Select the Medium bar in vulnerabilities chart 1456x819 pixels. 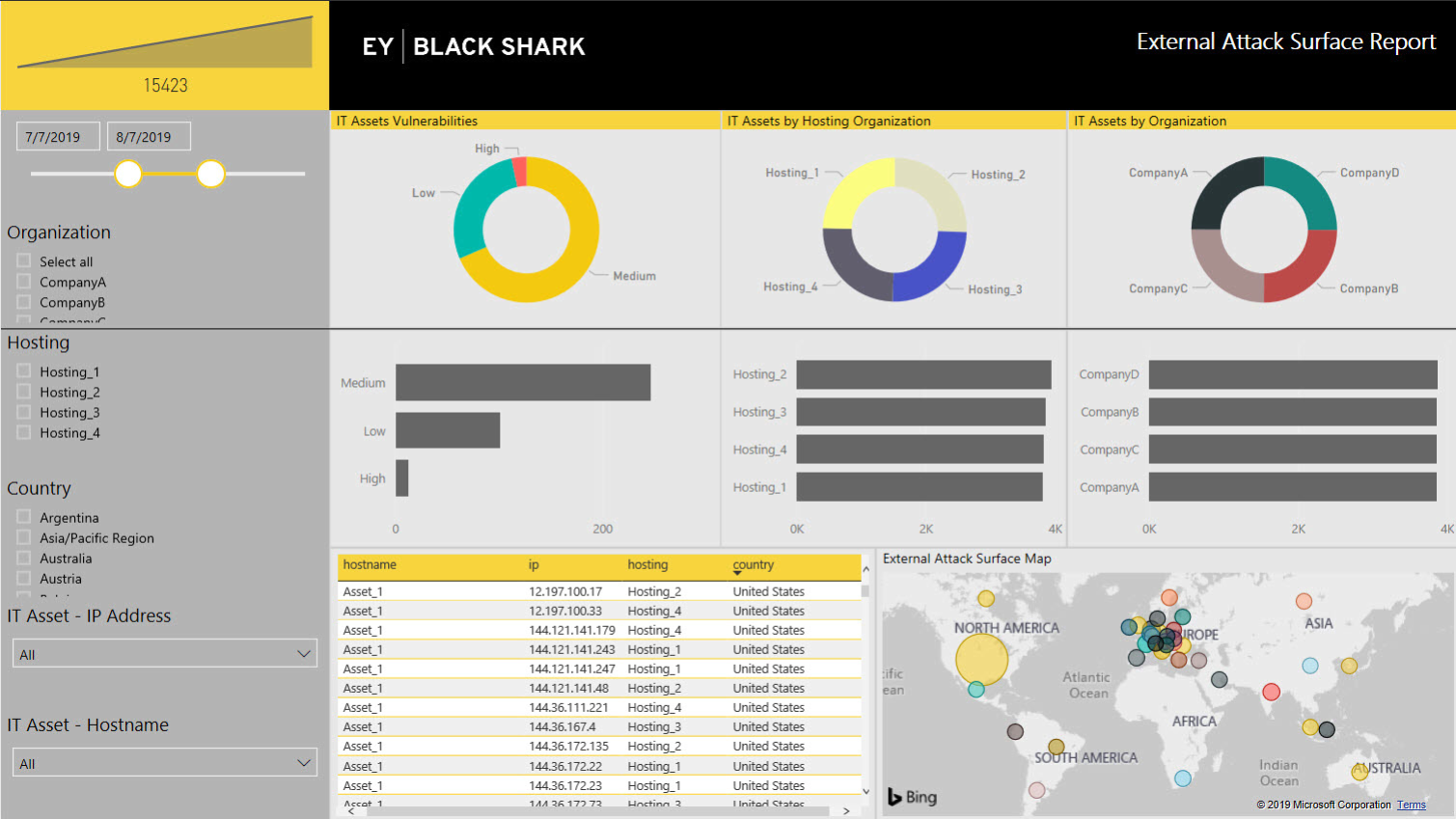click(523, 382)
